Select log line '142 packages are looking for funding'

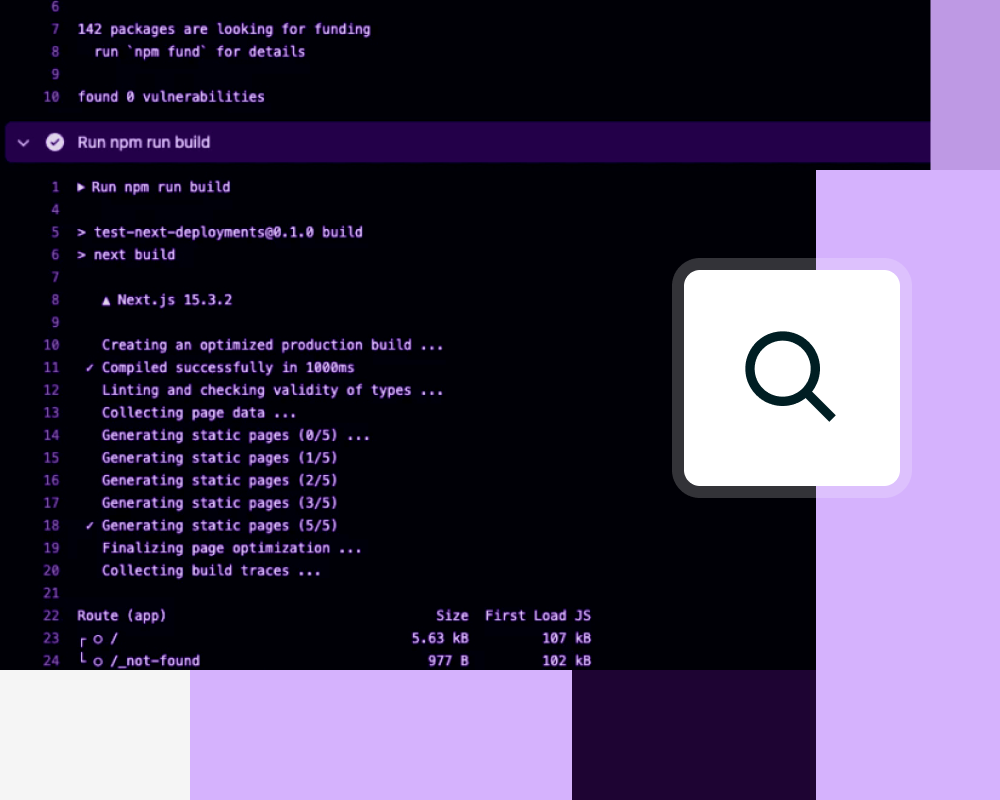point(224,29)
